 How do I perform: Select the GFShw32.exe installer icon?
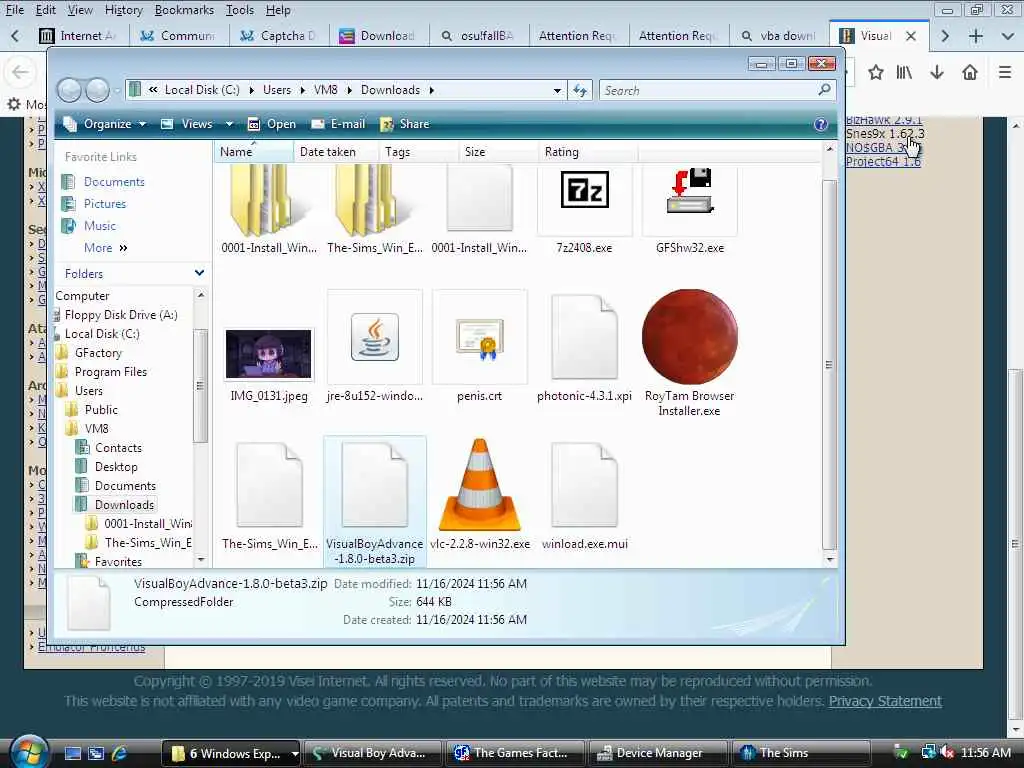tap(690, 191)
